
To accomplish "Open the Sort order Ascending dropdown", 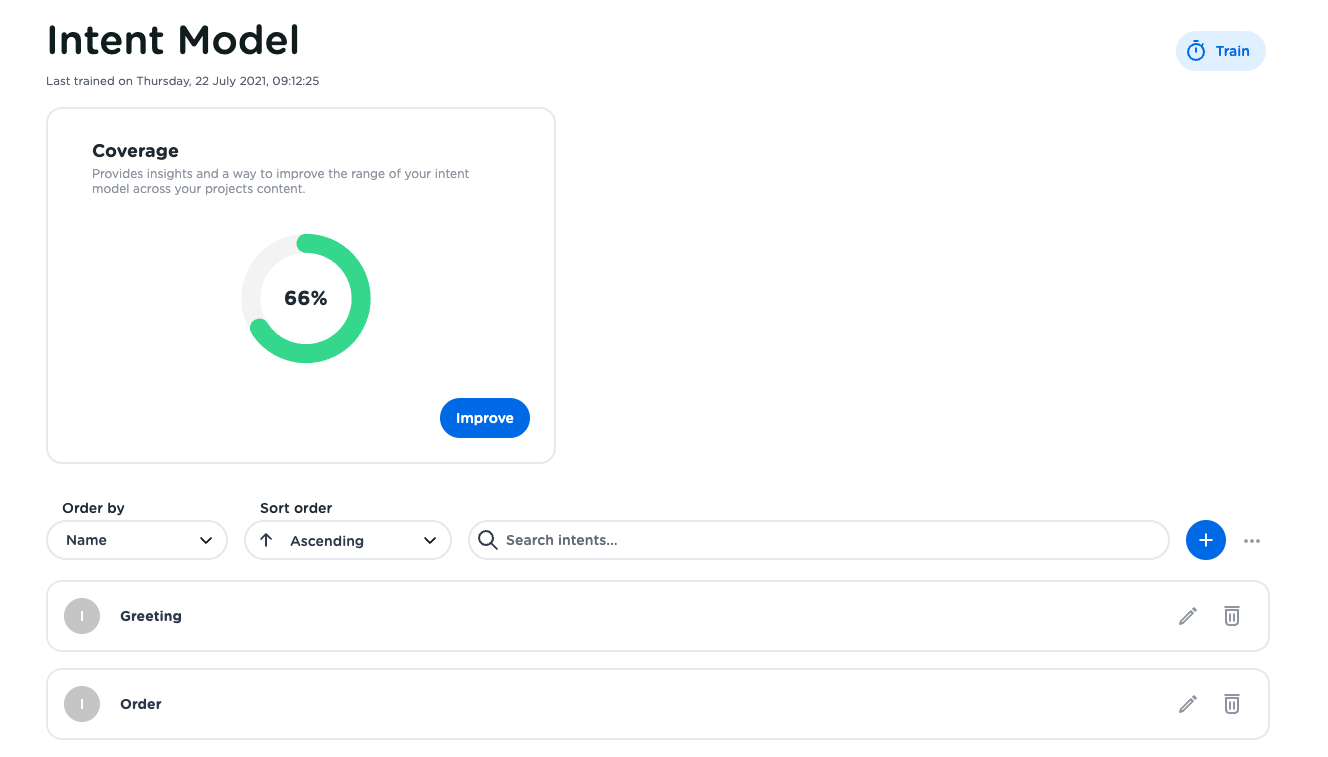I will pos(348,540).
